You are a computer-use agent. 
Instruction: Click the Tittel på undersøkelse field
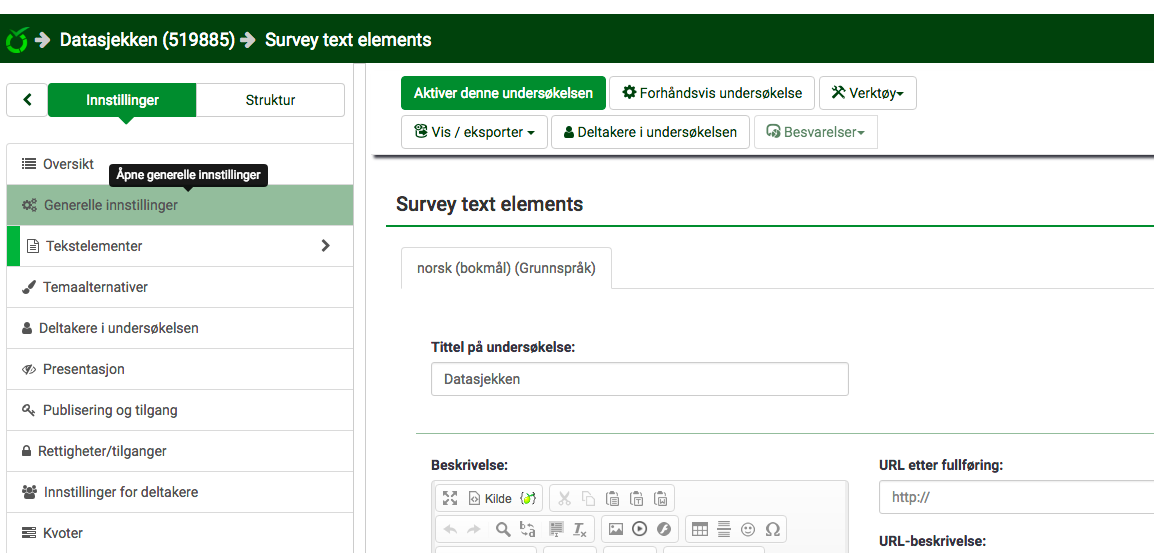639,379
